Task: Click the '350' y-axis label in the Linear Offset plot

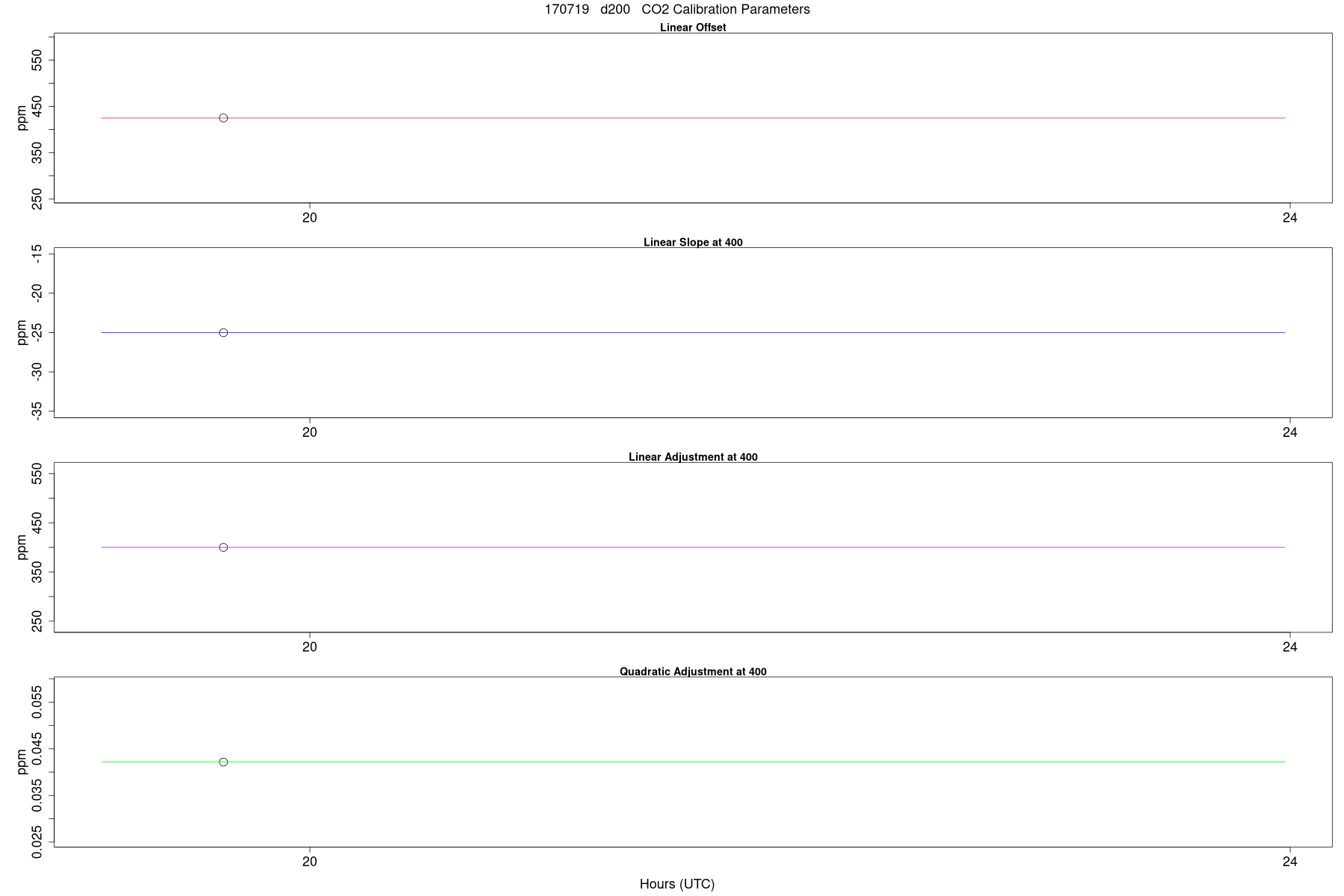Action: click(37, 153)
